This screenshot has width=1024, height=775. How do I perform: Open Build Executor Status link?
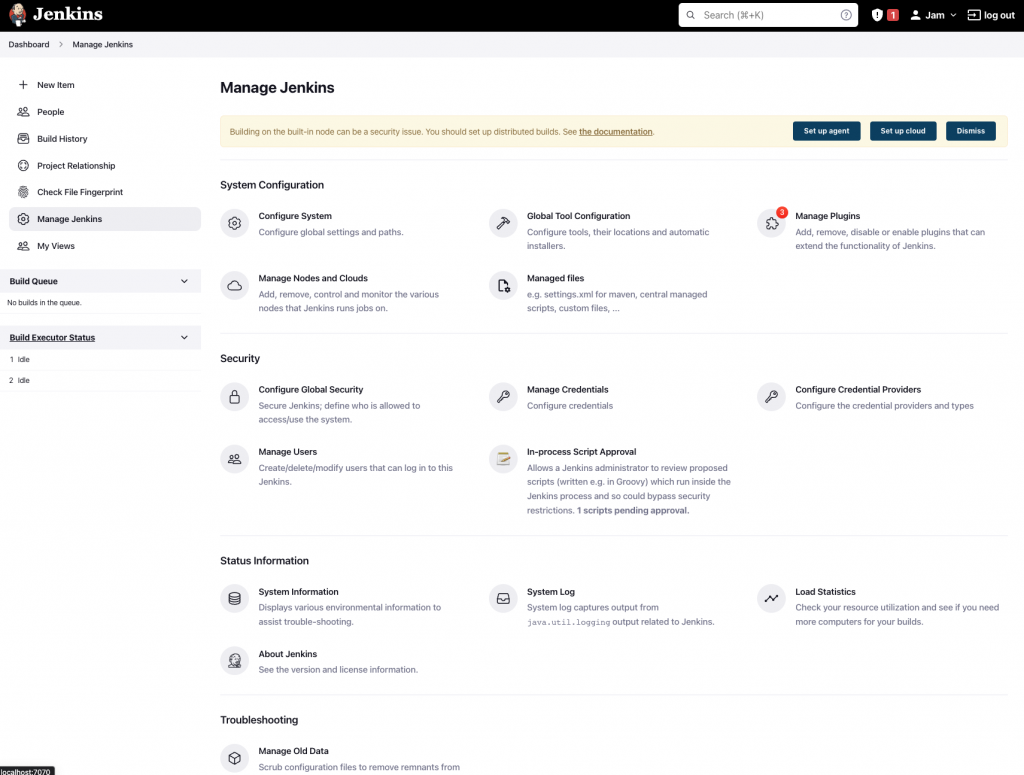52,338
